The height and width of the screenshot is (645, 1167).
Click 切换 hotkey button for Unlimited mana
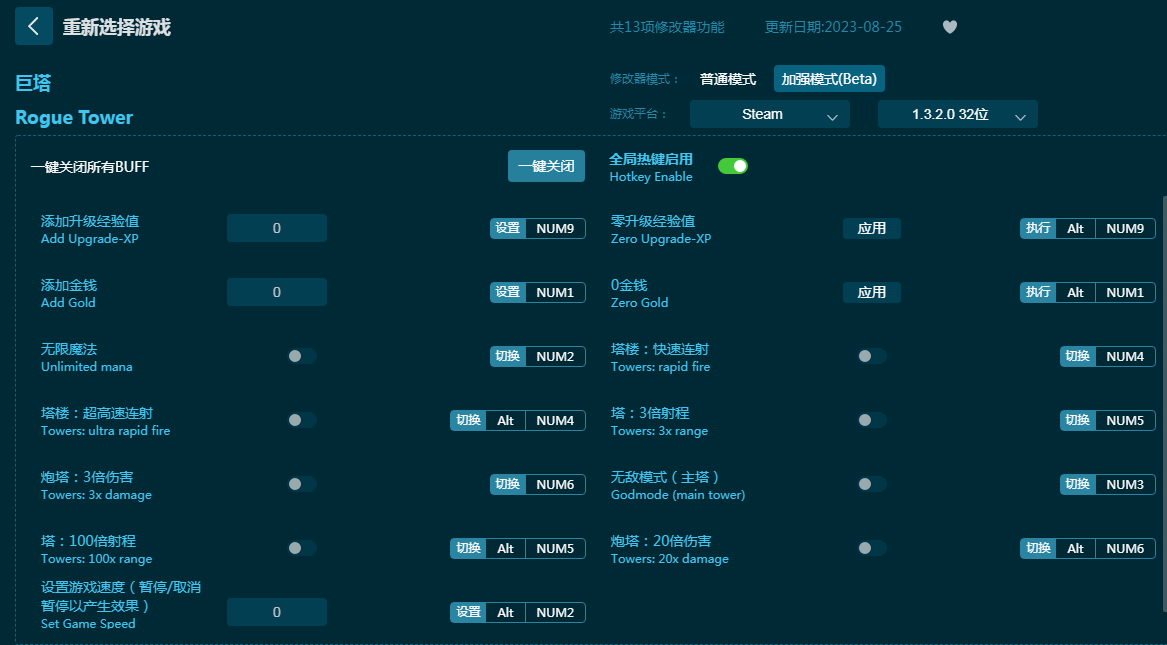coord(508,356)
